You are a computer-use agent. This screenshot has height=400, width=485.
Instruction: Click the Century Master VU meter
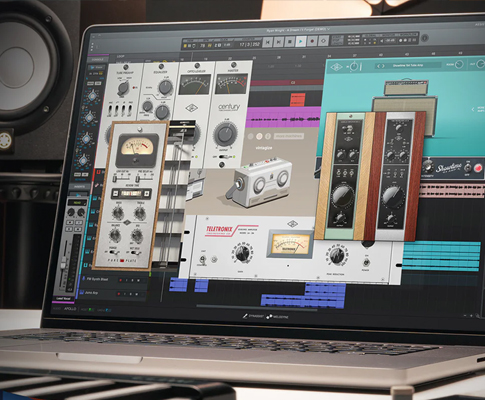pyautogui.click(x=232, y=83)
